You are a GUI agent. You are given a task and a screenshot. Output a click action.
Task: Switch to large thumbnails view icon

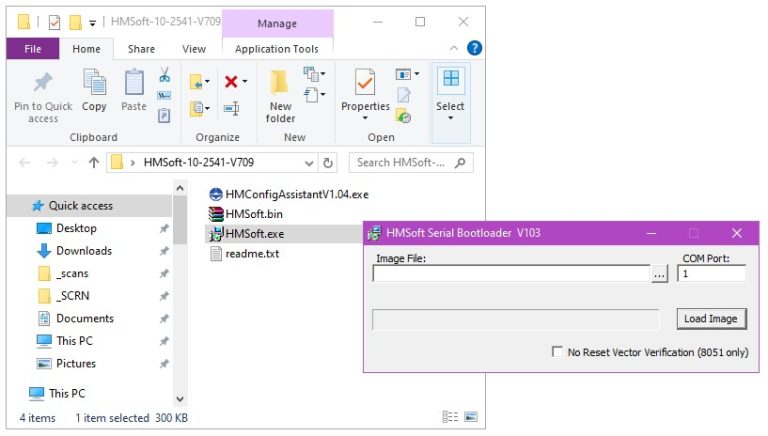[470, 417]
